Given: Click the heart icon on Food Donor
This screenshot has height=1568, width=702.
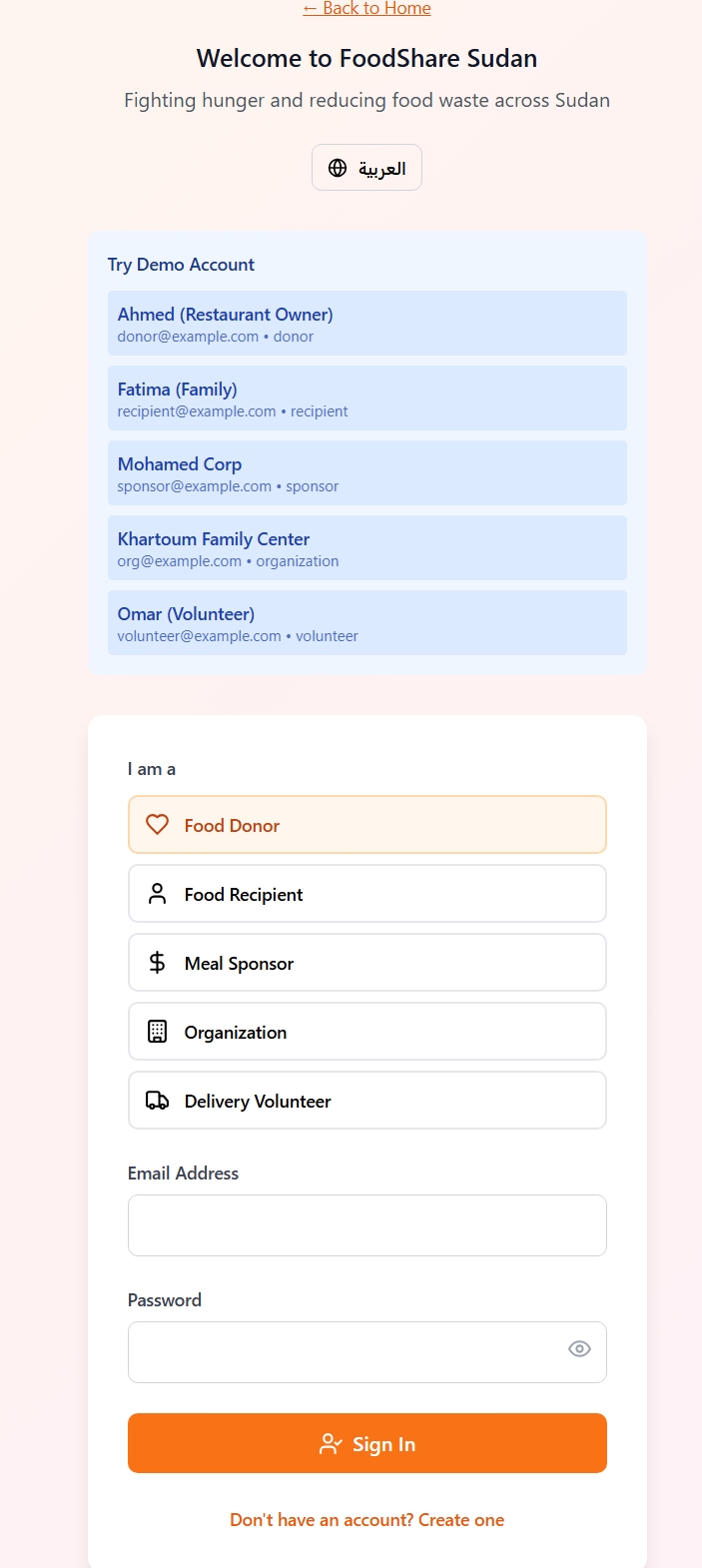Looking at the screenshot, I should [x=157, y=824].
